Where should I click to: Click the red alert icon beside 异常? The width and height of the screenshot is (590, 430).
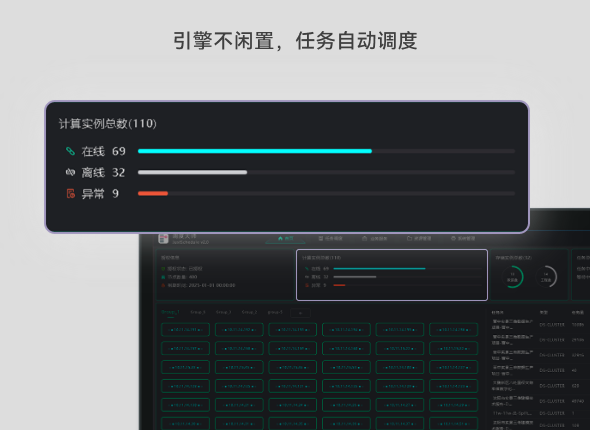[71, 193]
